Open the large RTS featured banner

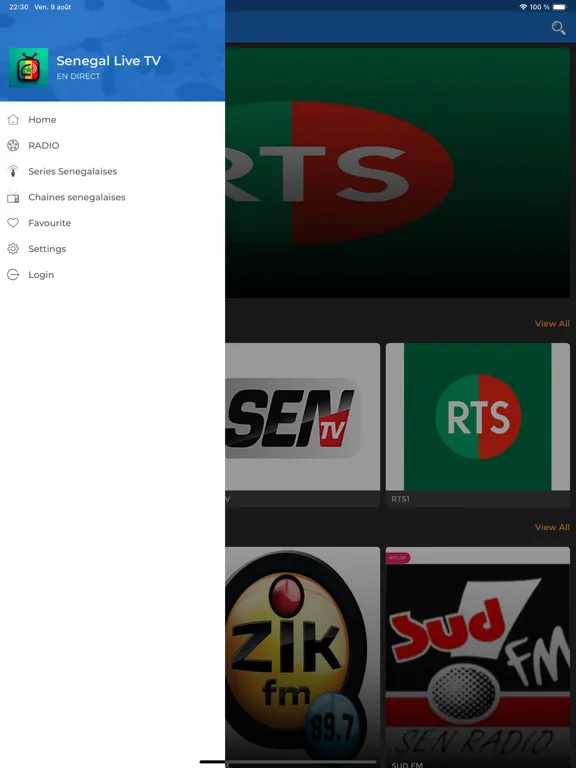398,172
